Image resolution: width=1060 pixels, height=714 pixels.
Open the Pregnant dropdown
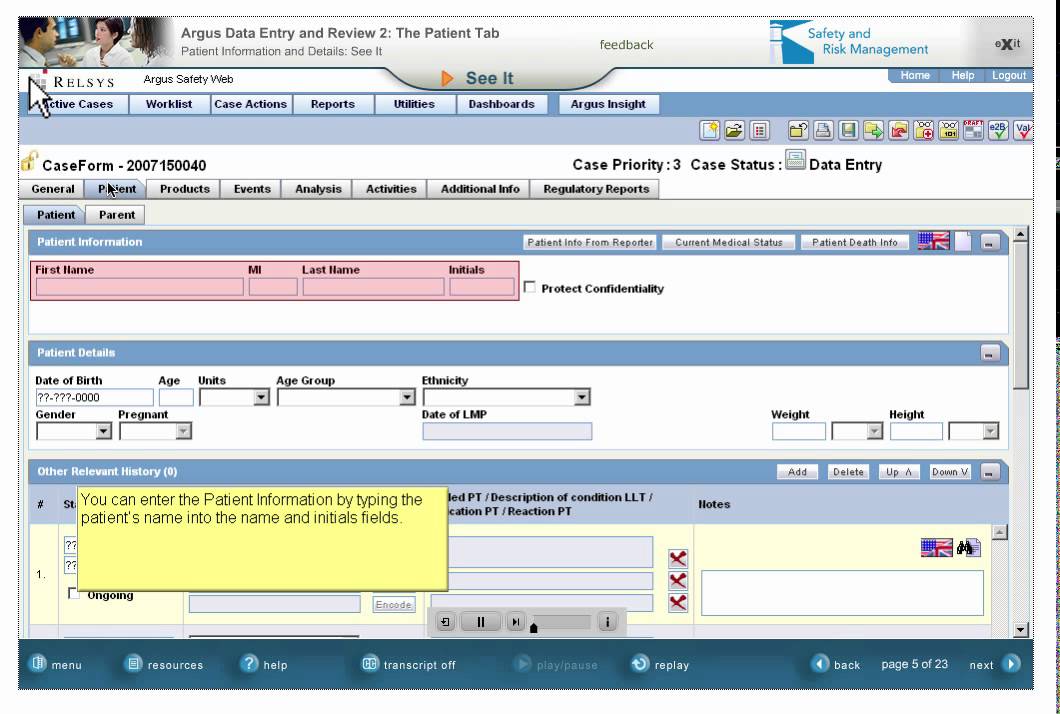coord(183,431)
